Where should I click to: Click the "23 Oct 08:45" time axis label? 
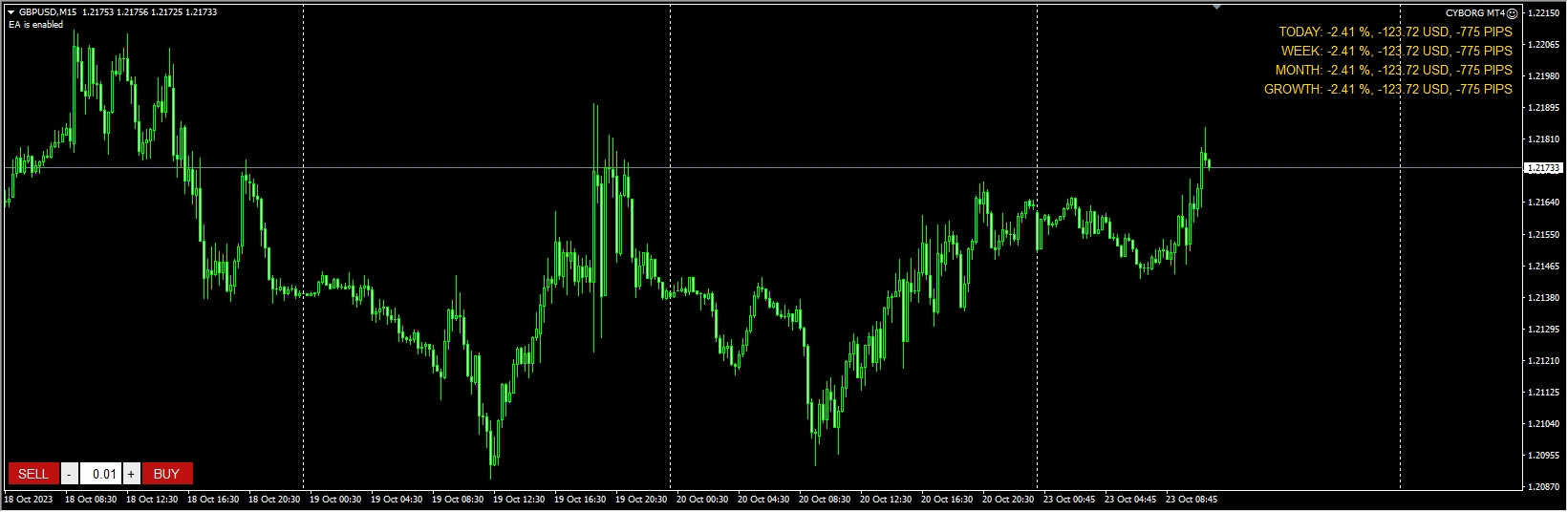(1192, 499)
